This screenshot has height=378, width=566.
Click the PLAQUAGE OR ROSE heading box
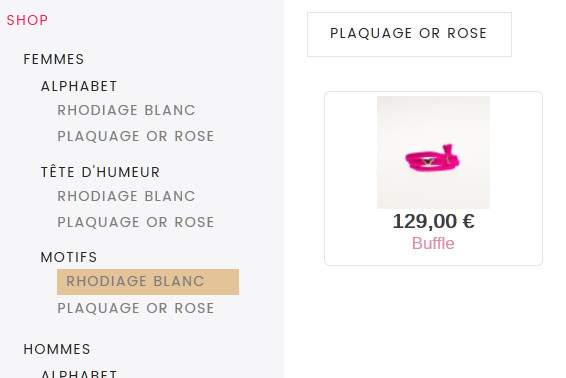coord(409,34)
